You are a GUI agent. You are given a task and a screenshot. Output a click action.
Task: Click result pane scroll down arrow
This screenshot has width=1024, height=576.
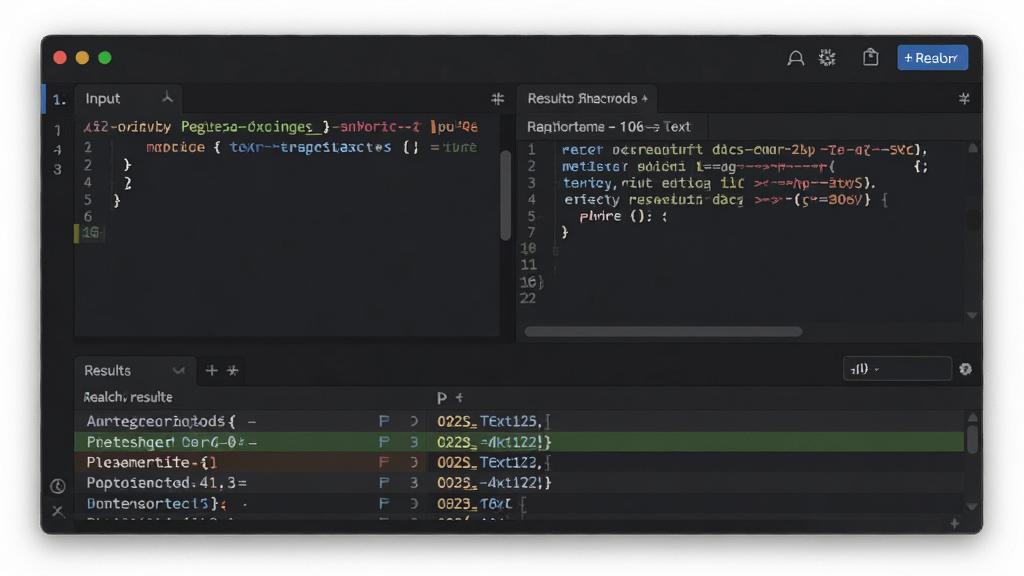click(972, 315)
